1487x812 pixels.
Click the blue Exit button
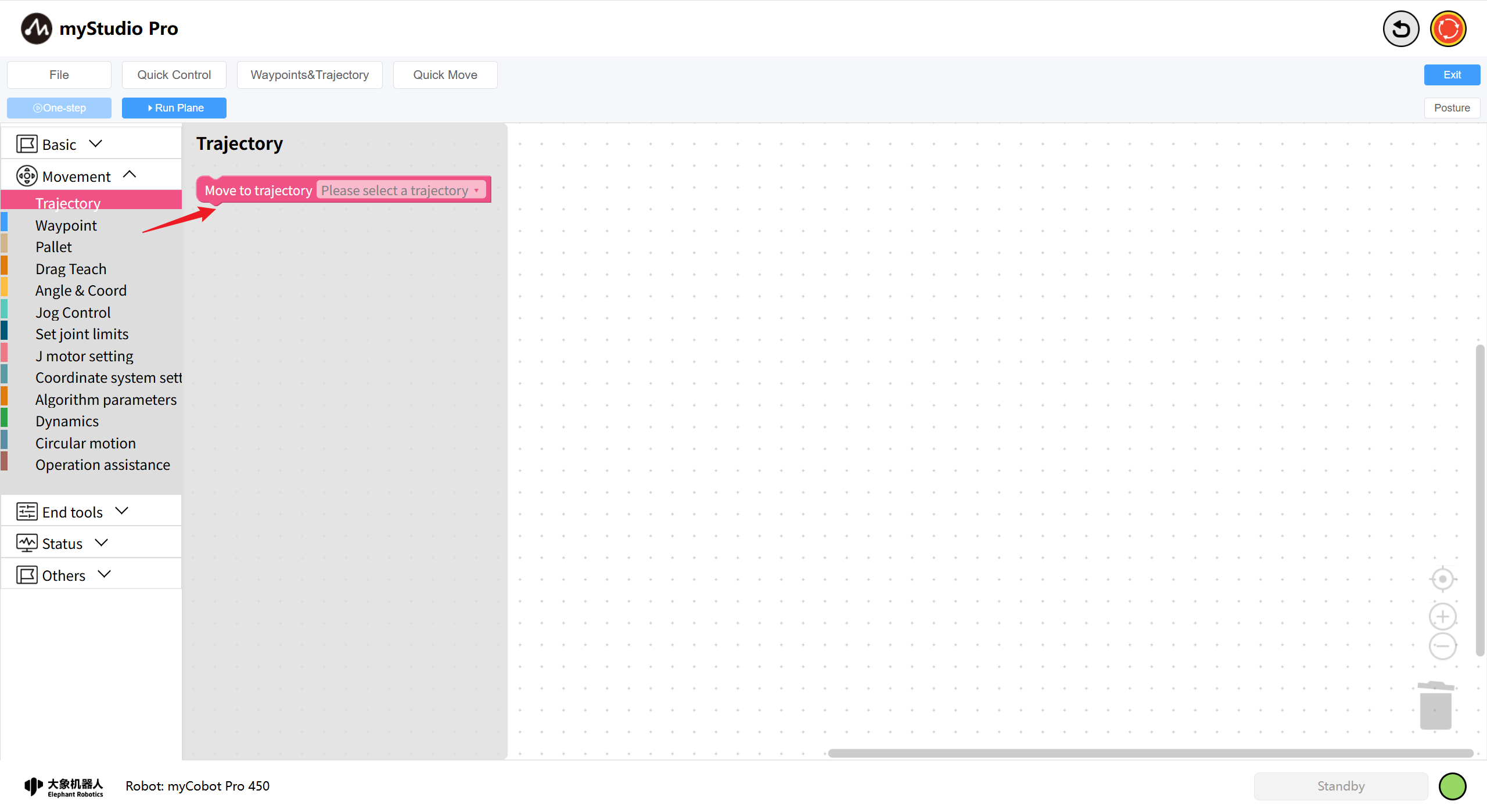point(1452,75)
